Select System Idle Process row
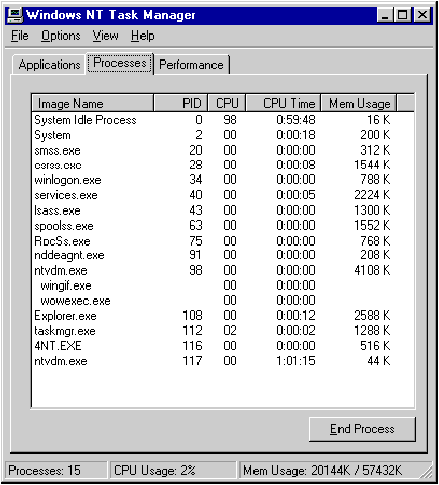The height and width of the screenshot is (485, 439). pos(223,120)
